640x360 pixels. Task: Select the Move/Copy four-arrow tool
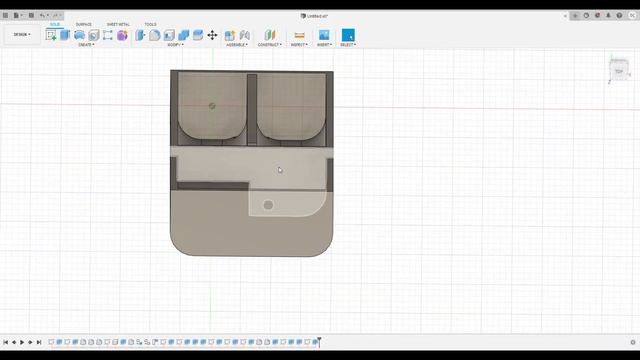pos(212,35)
